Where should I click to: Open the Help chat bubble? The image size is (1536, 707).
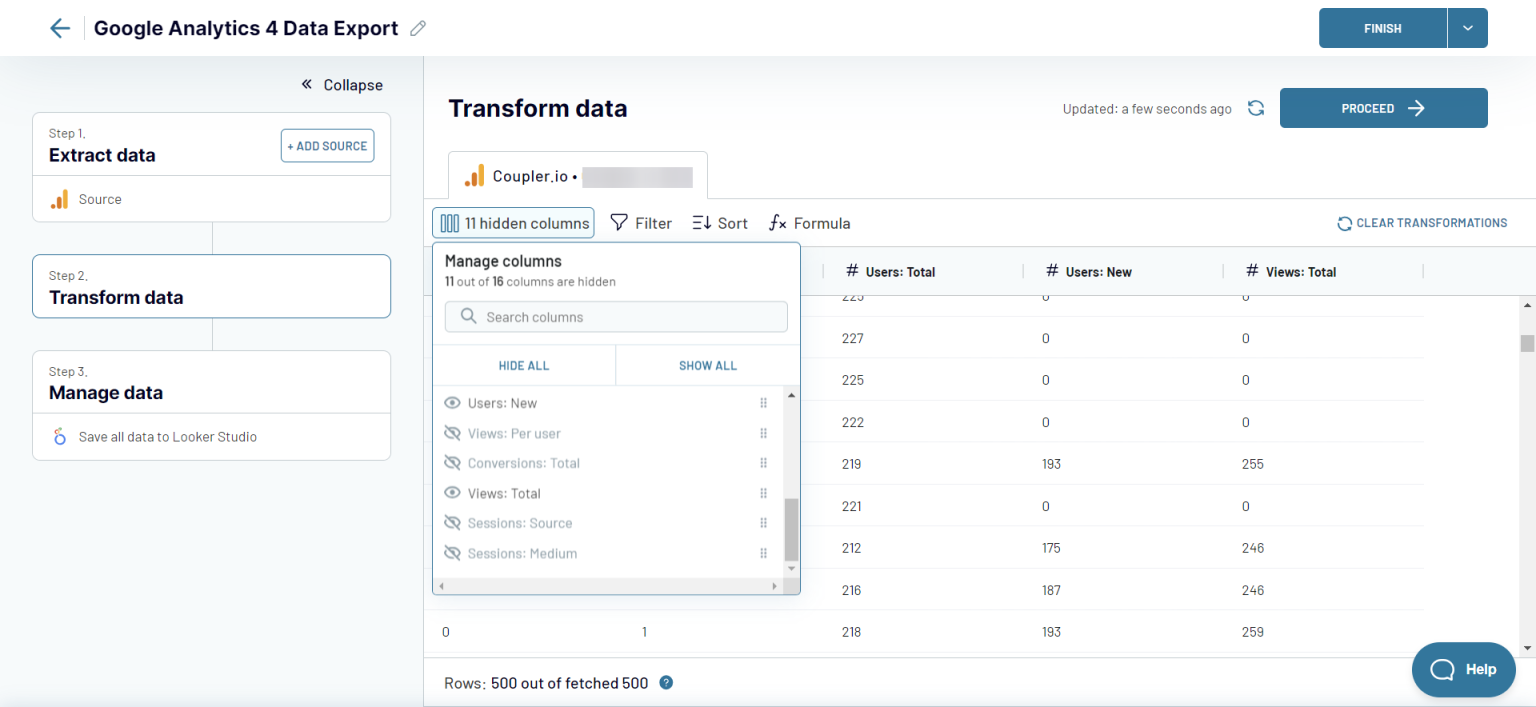(x=1463, y=670)
